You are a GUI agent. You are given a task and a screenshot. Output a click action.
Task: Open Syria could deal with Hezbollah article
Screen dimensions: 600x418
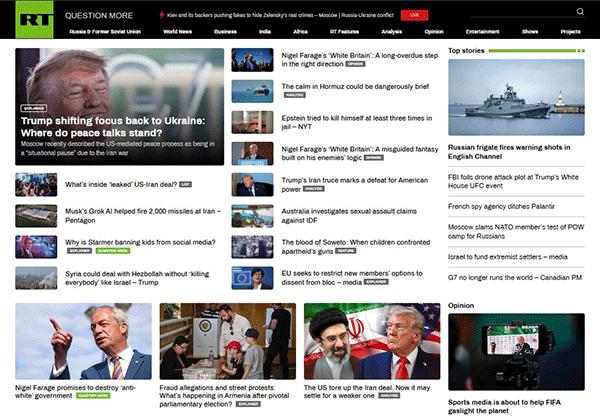137,278
